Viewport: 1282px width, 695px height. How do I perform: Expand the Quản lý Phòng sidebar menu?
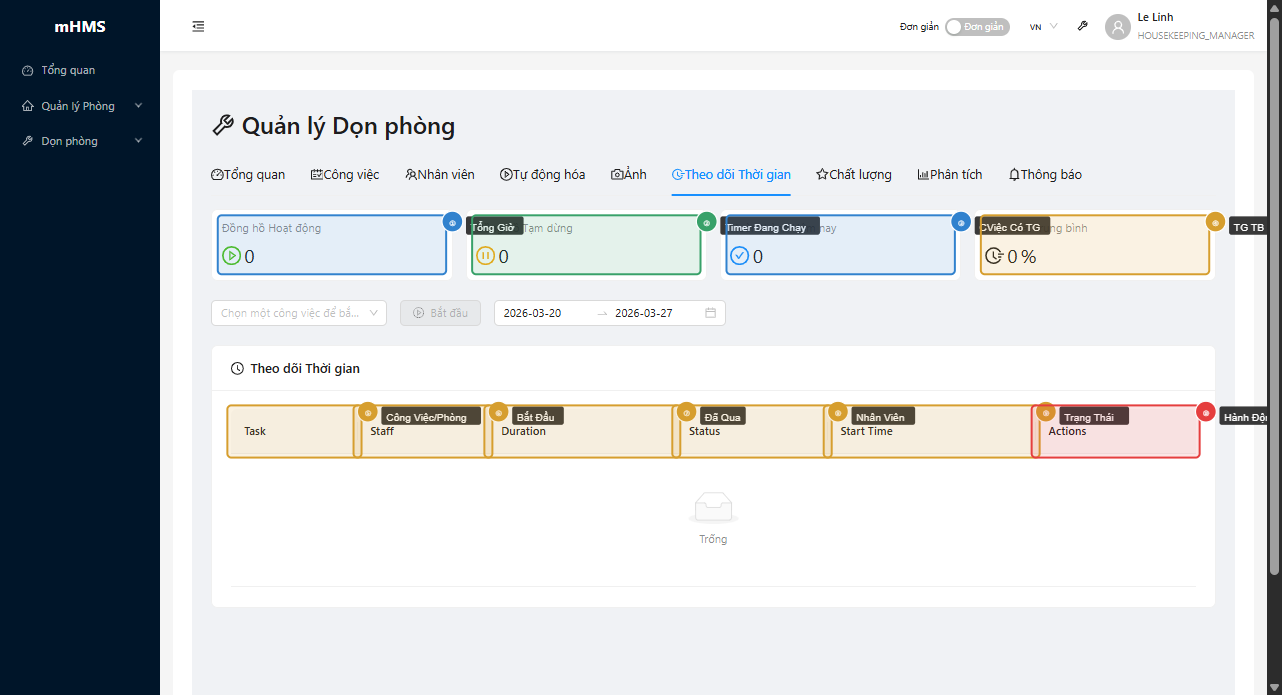tap(82, 106)
